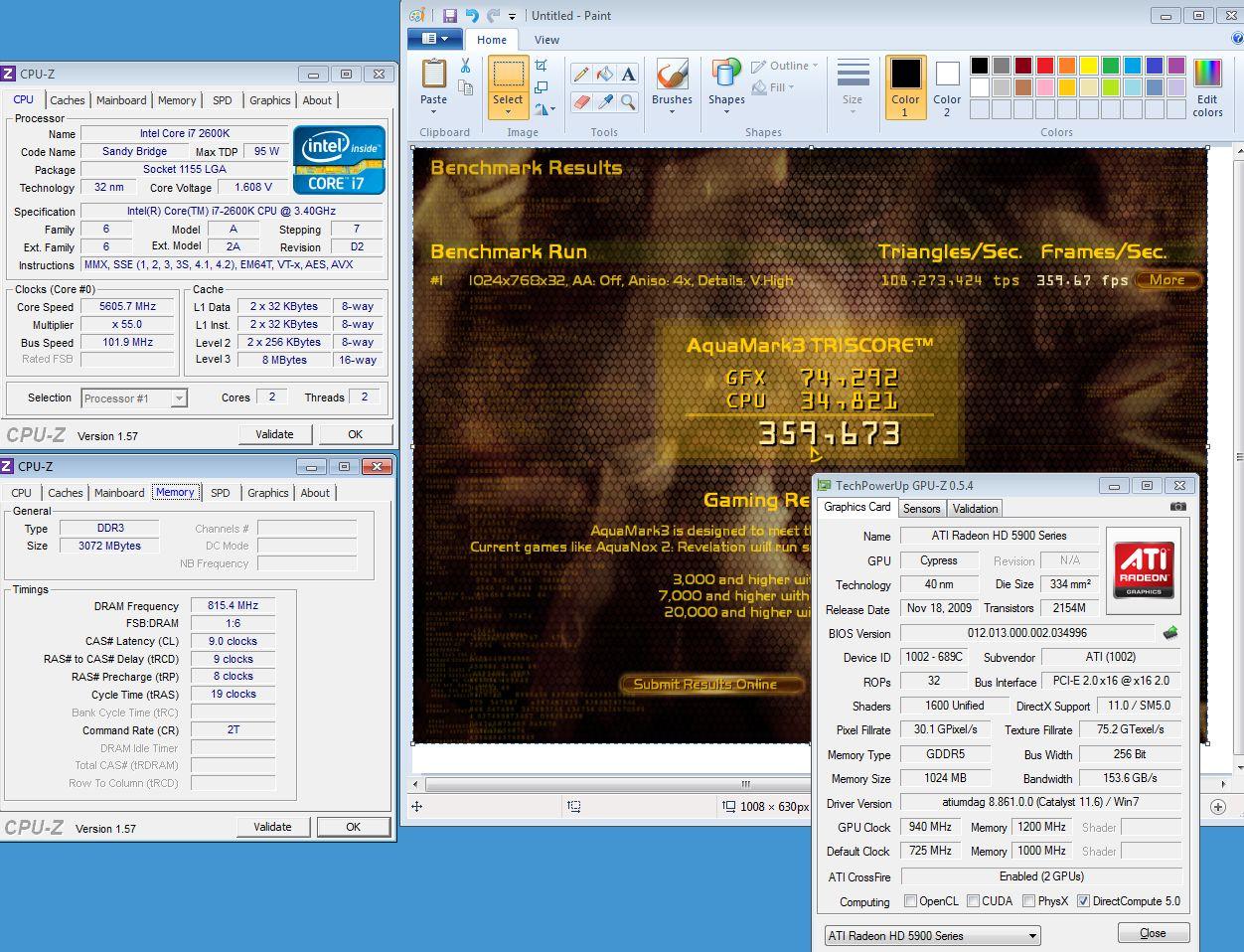Select the Color 1 black swatch button

point(905,86)
